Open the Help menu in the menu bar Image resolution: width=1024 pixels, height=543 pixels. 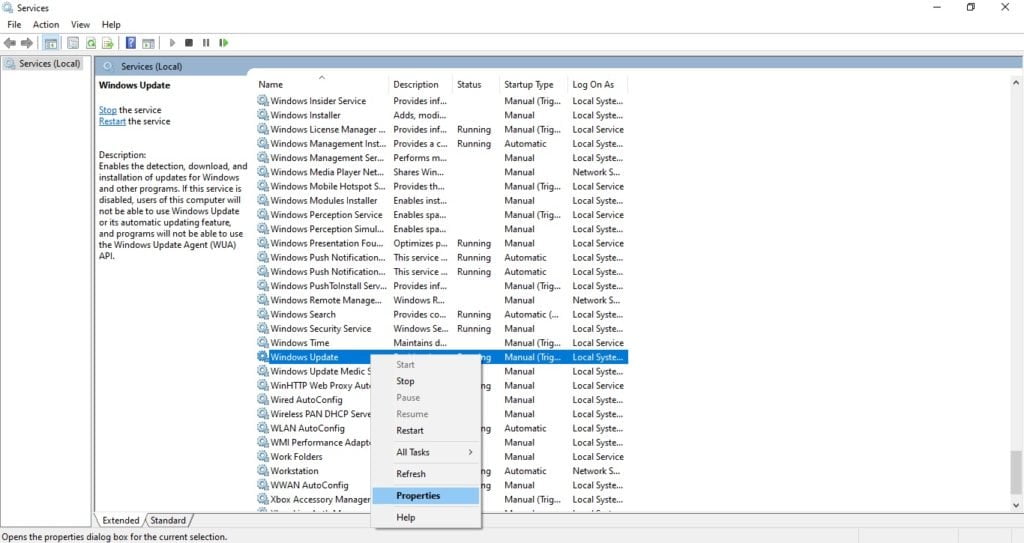pyautogui.click(x=111, y=25)
